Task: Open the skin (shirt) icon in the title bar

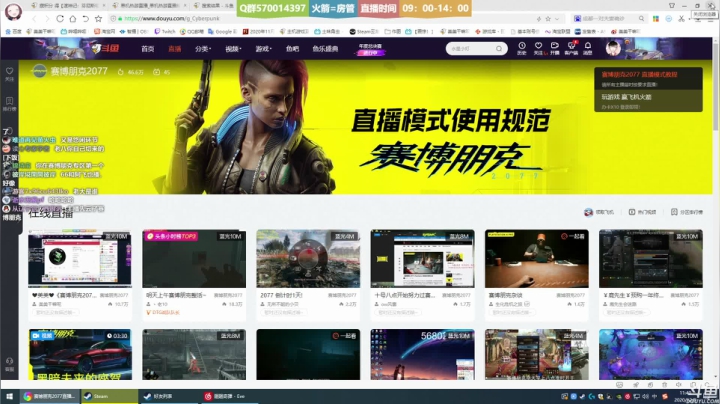Action: pyautogui.click(x=672, y=6)
